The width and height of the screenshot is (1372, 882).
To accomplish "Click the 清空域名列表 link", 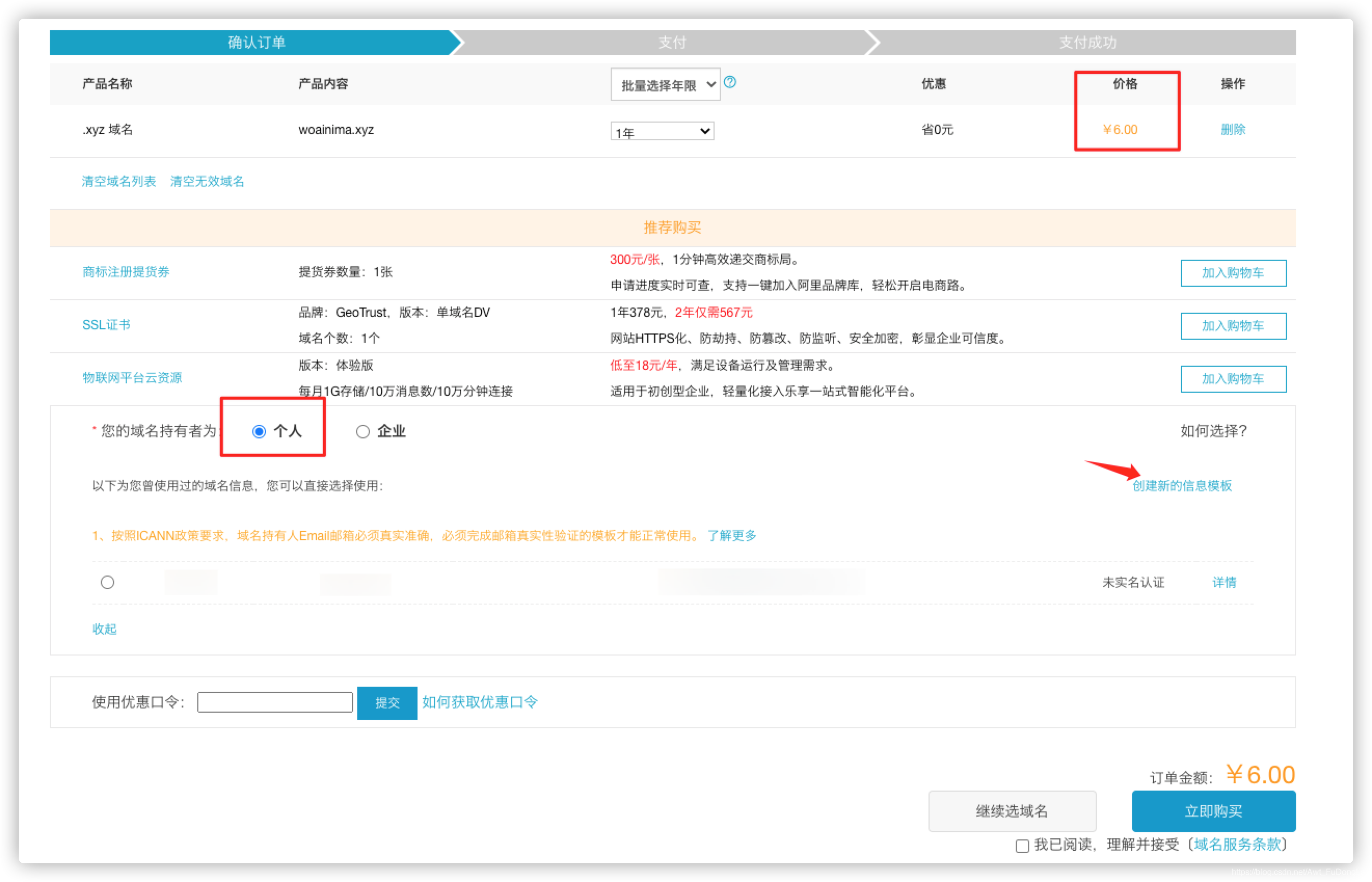I will click(118, 182).
